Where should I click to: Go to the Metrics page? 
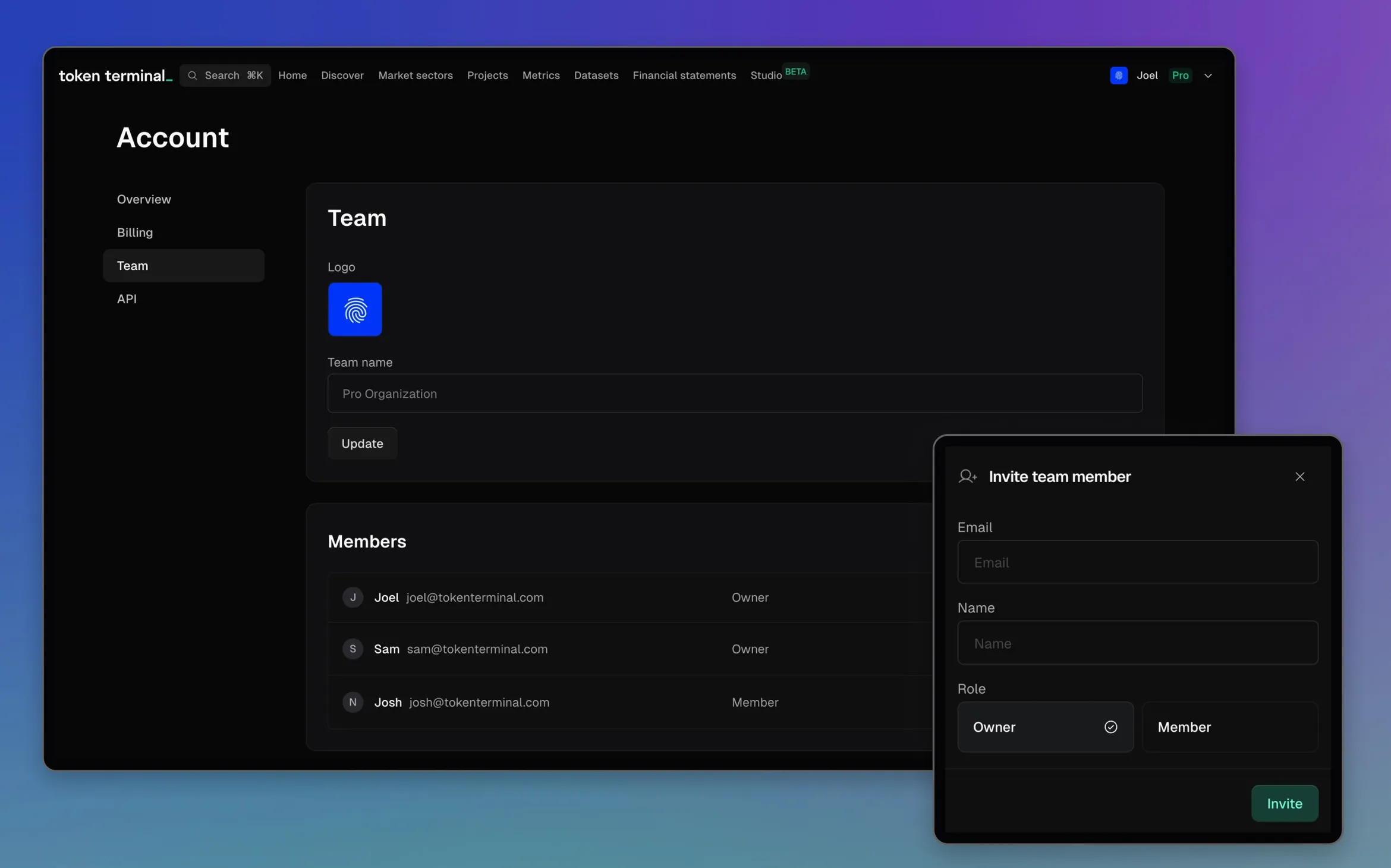coord(541,76)
